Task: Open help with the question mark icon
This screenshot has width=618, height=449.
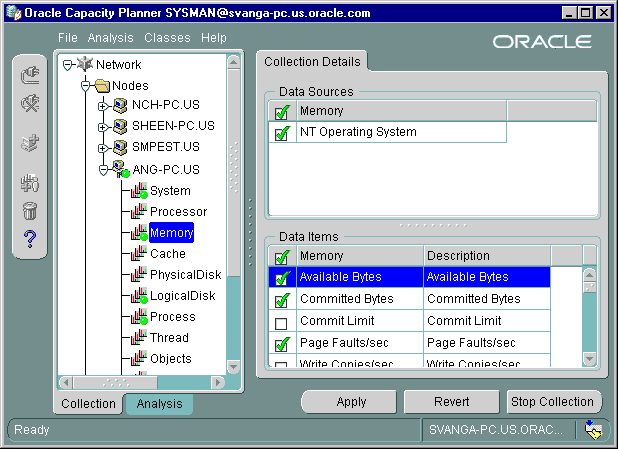Action: (x=30, y=239)
